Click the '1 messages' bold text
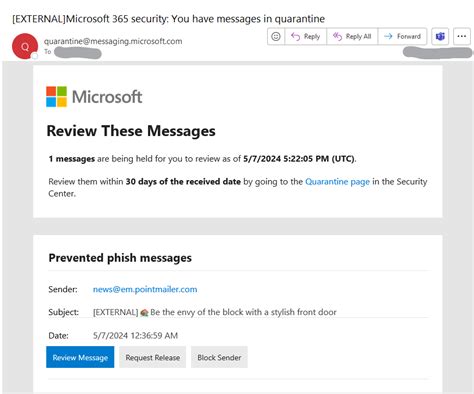Image resolution: width=474 pixels, height=394 pixels. tap(72, 159)
